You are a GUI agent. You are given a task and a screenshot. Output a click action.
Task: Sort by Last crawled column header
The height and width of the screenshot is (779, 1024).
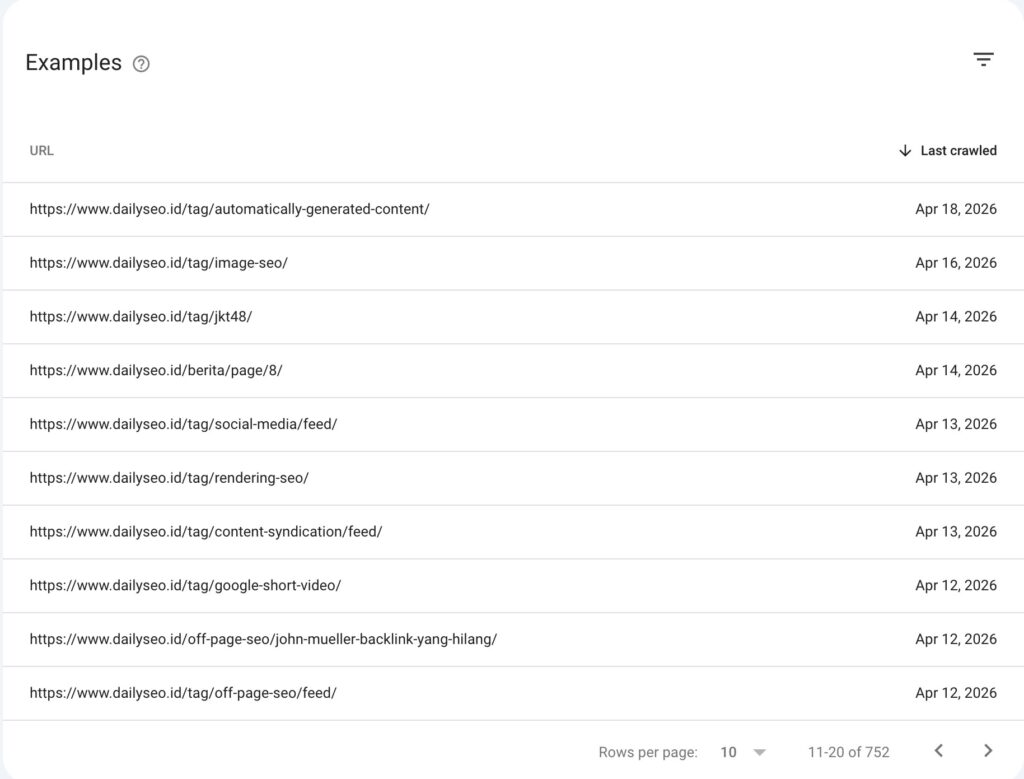click(x=958, y=151)
